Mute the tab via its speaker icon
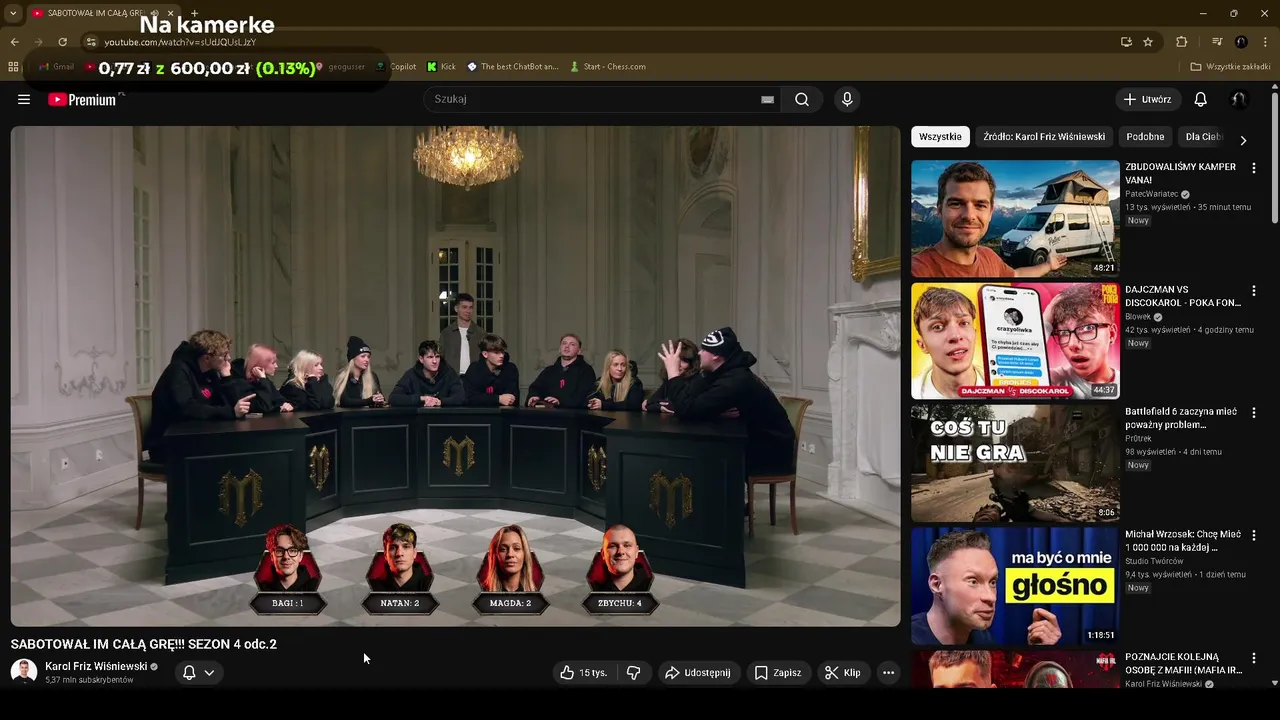1280x720 pixels. pos(155,13)
